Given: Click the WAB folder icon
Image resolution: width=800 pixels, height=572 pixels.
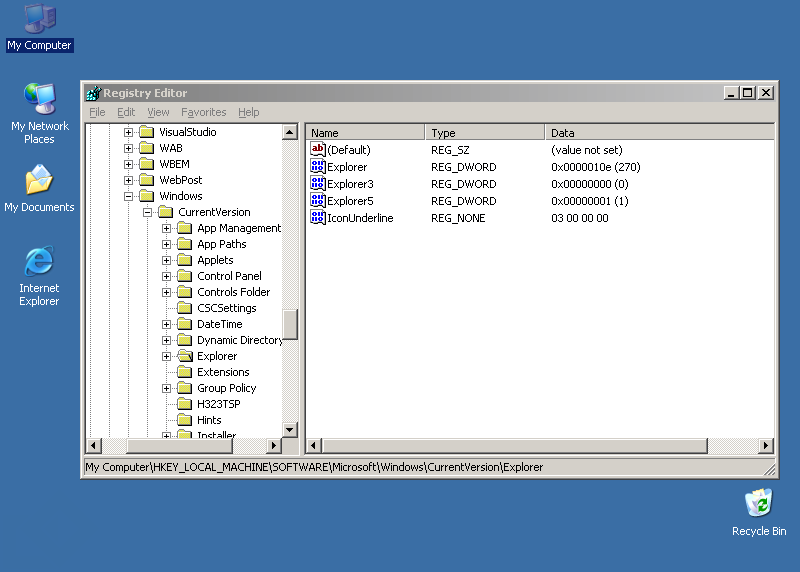Looking at the screenshot, I should (147, 148).
